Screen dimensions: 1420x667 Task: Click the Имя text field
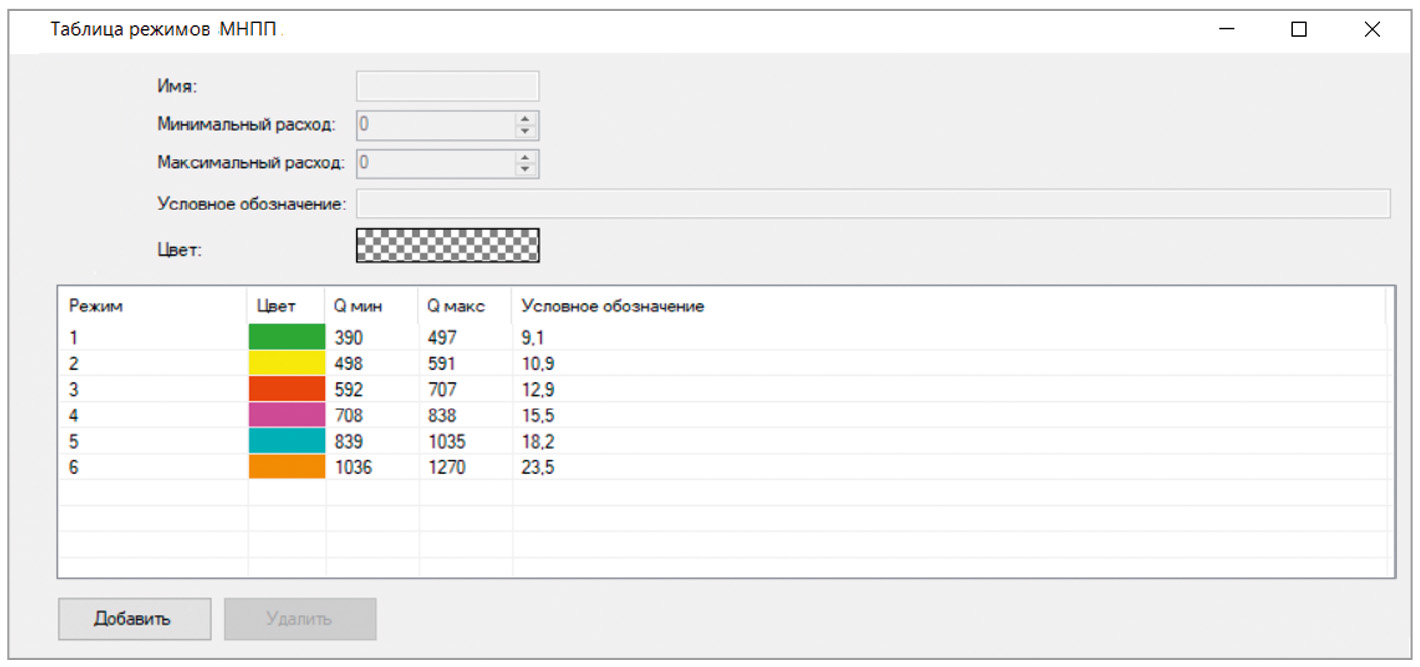[x=447, y=87]
